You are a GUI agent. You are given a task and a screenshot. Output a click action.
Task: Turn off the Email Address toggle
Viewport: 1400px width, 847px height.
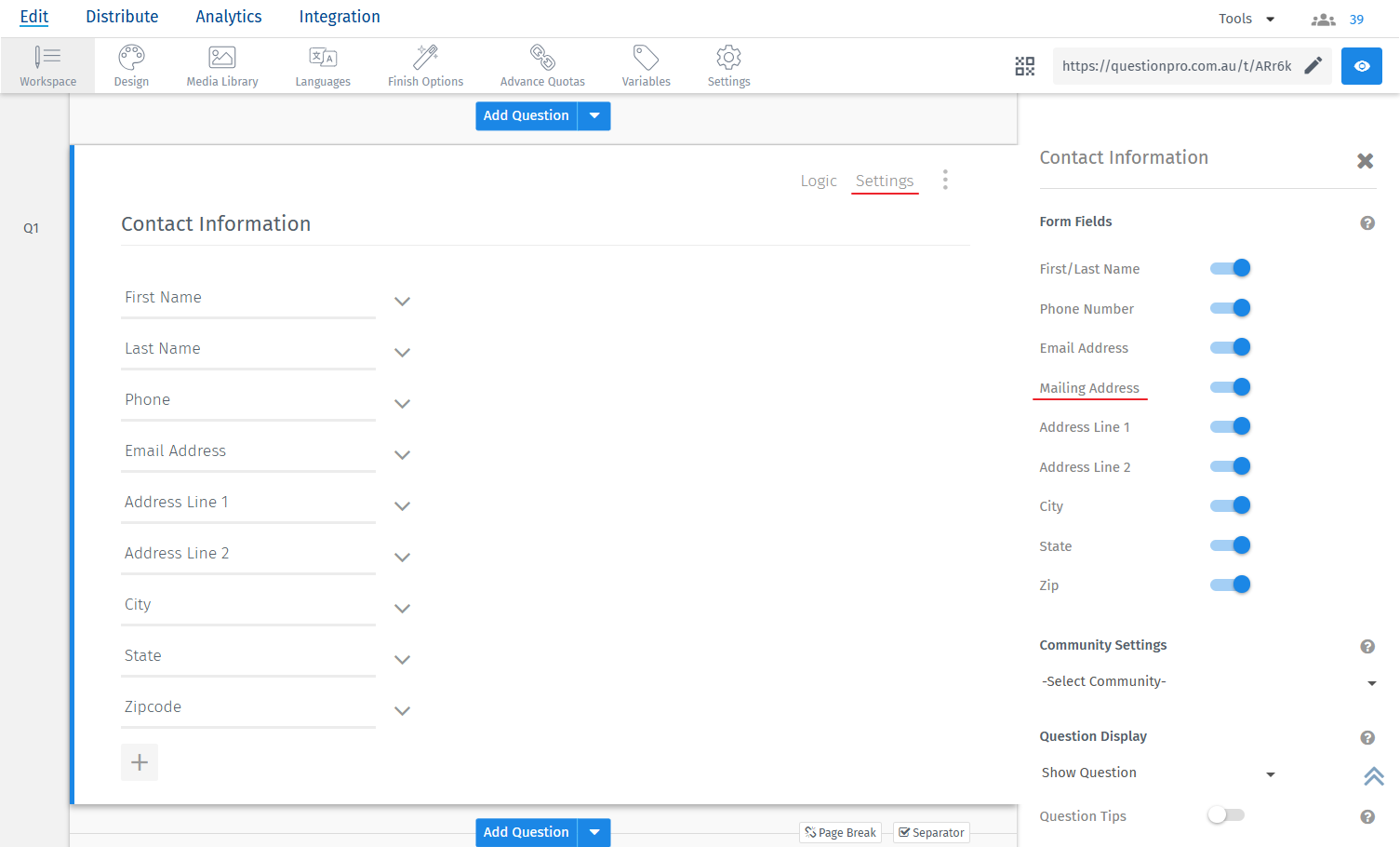[x=1230, y=347]
